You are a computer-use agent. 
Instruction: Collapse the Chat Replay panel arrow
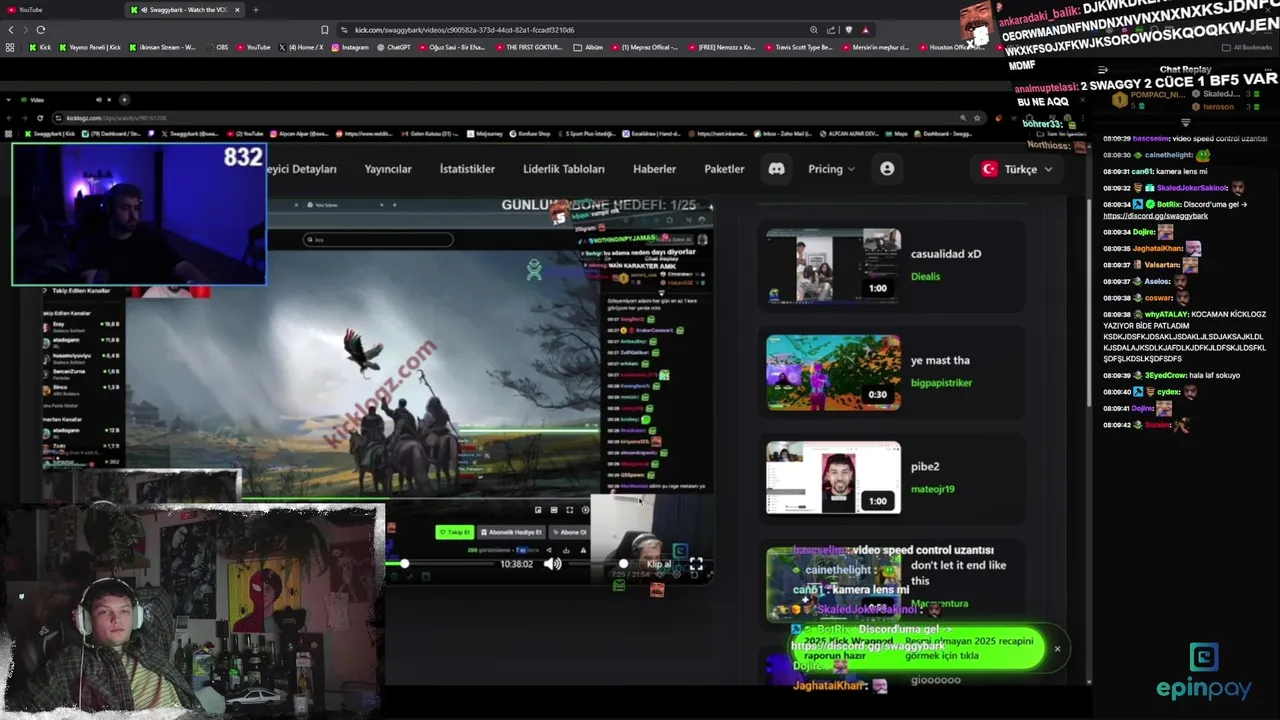coord(1103,70)
